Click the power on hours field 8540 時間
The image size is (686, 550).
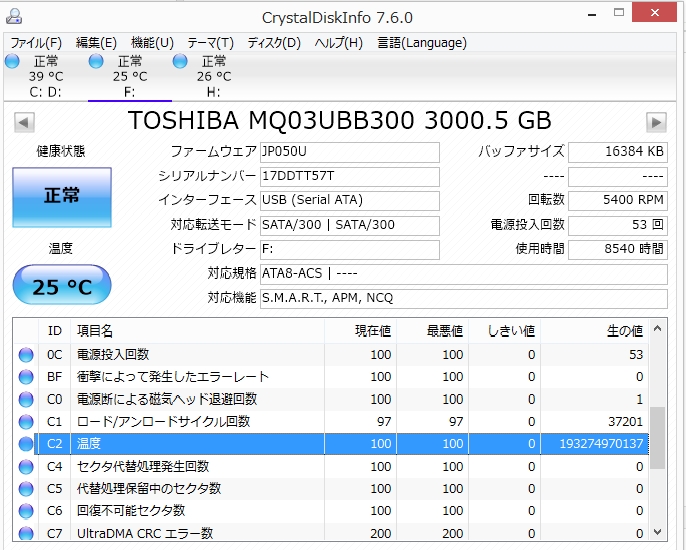click(618, 249)
